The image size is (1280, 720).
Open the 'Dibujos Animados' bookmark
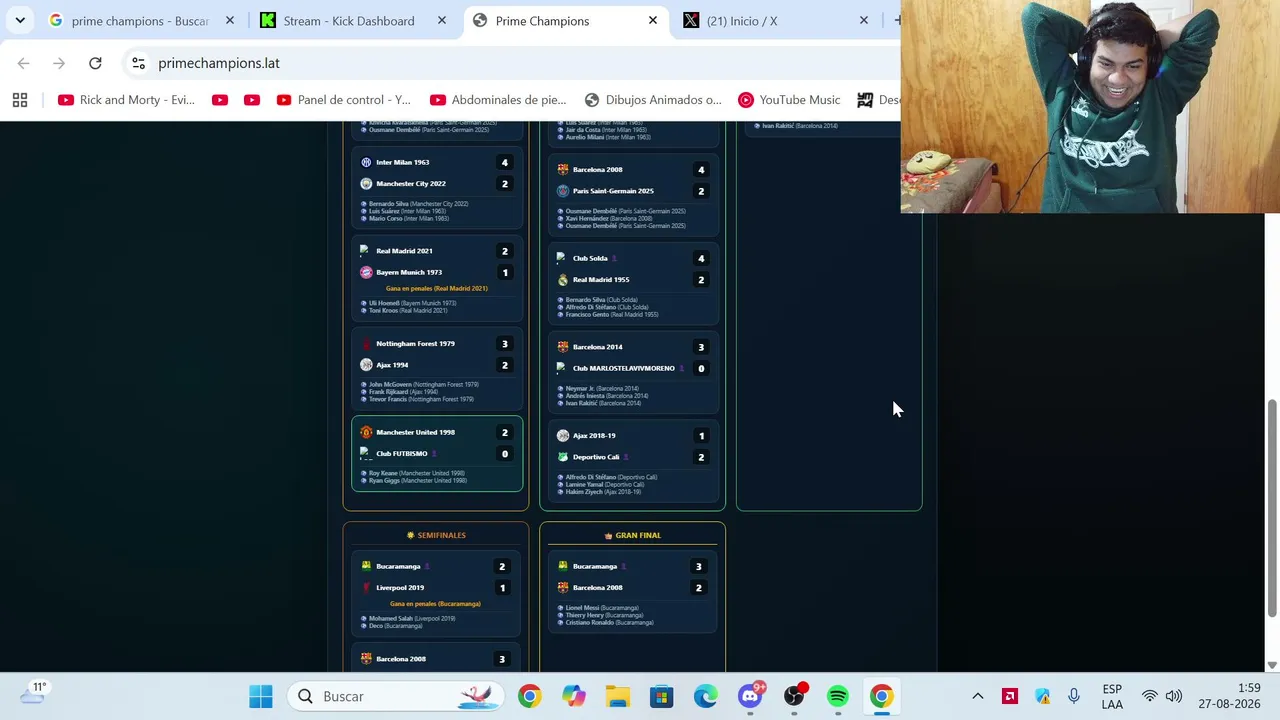pyautogui.click(x=653, y=100)
